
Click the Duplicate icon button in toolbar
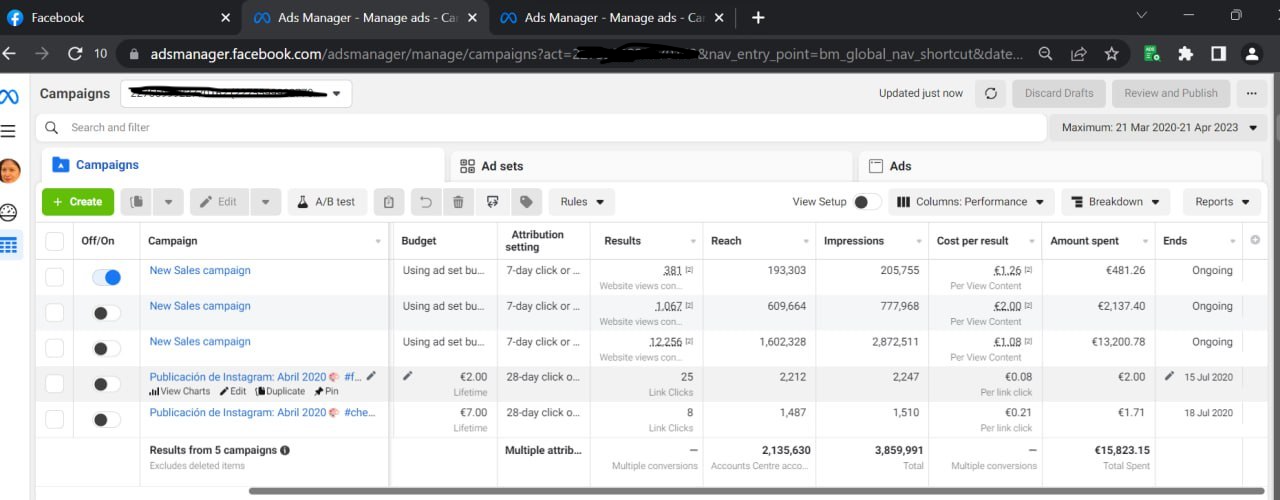[x=135, y=202]
